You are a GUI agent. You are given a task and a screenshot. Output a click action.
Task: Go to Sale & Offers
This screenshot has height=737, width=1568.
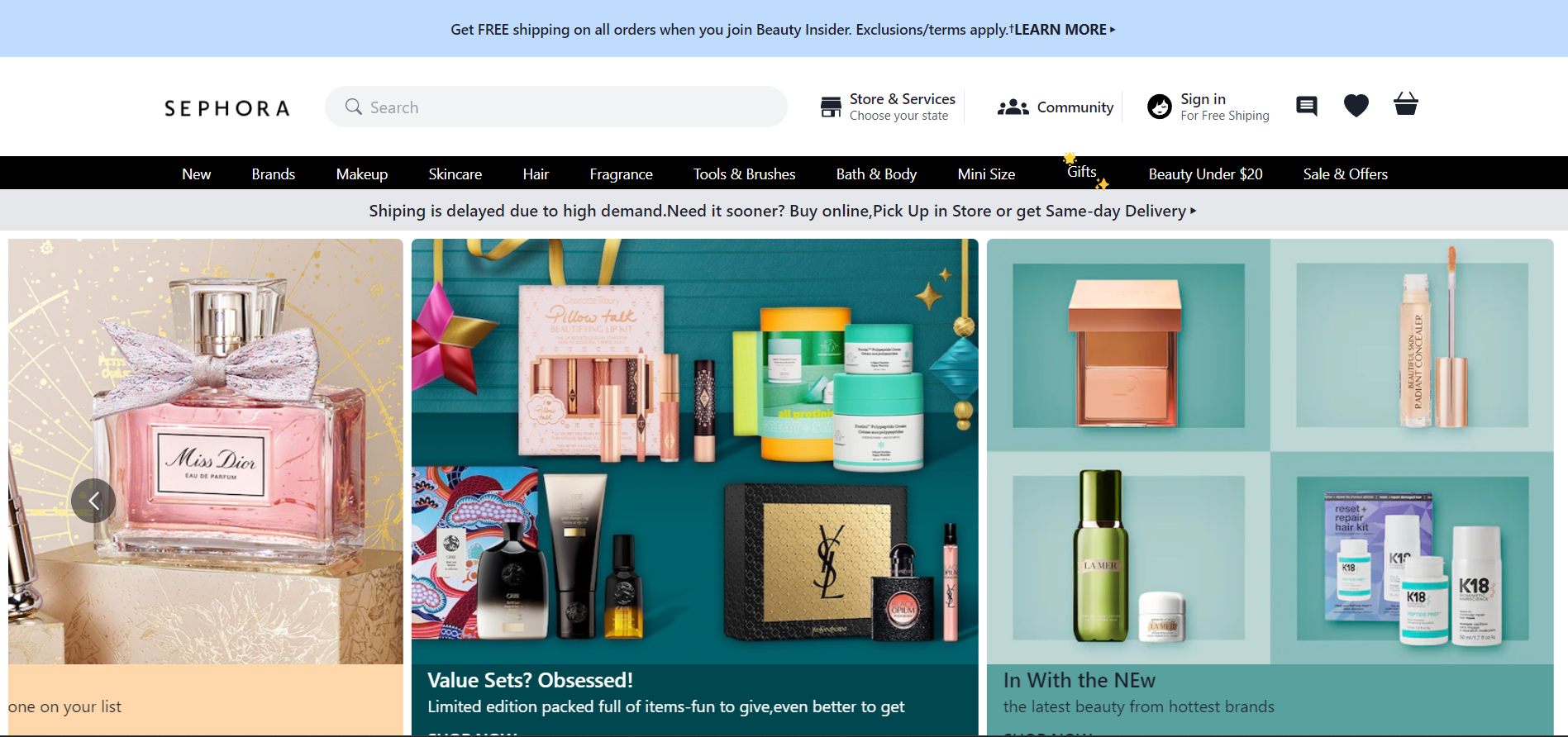pyautogui.click(x=1346, y=174)
